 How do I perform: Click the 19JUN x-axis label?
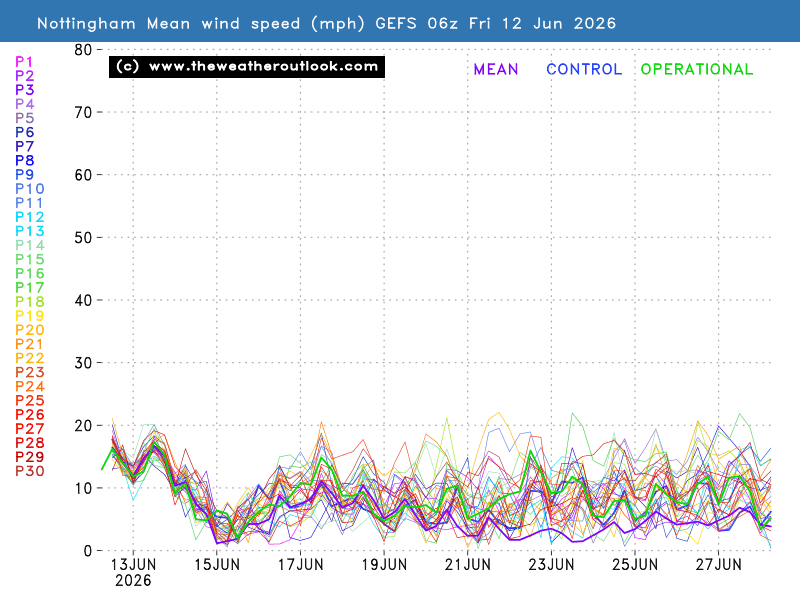pos(384,565)
